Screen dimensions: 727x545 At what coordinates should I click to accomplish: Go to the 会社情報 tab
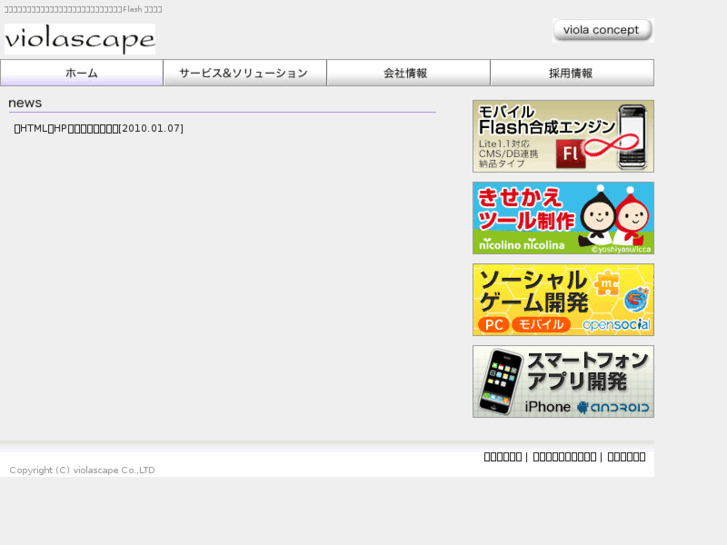coord(408,73)
